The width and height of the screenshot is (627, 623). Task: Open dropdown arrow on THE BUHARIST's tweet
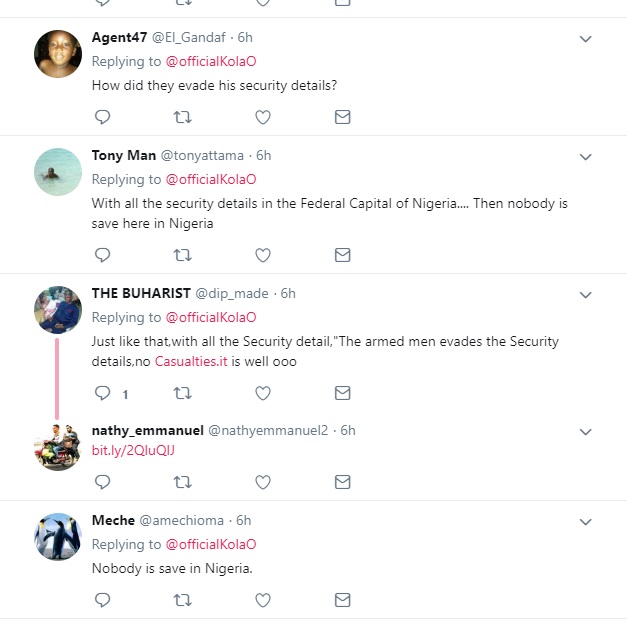point(586,295)
